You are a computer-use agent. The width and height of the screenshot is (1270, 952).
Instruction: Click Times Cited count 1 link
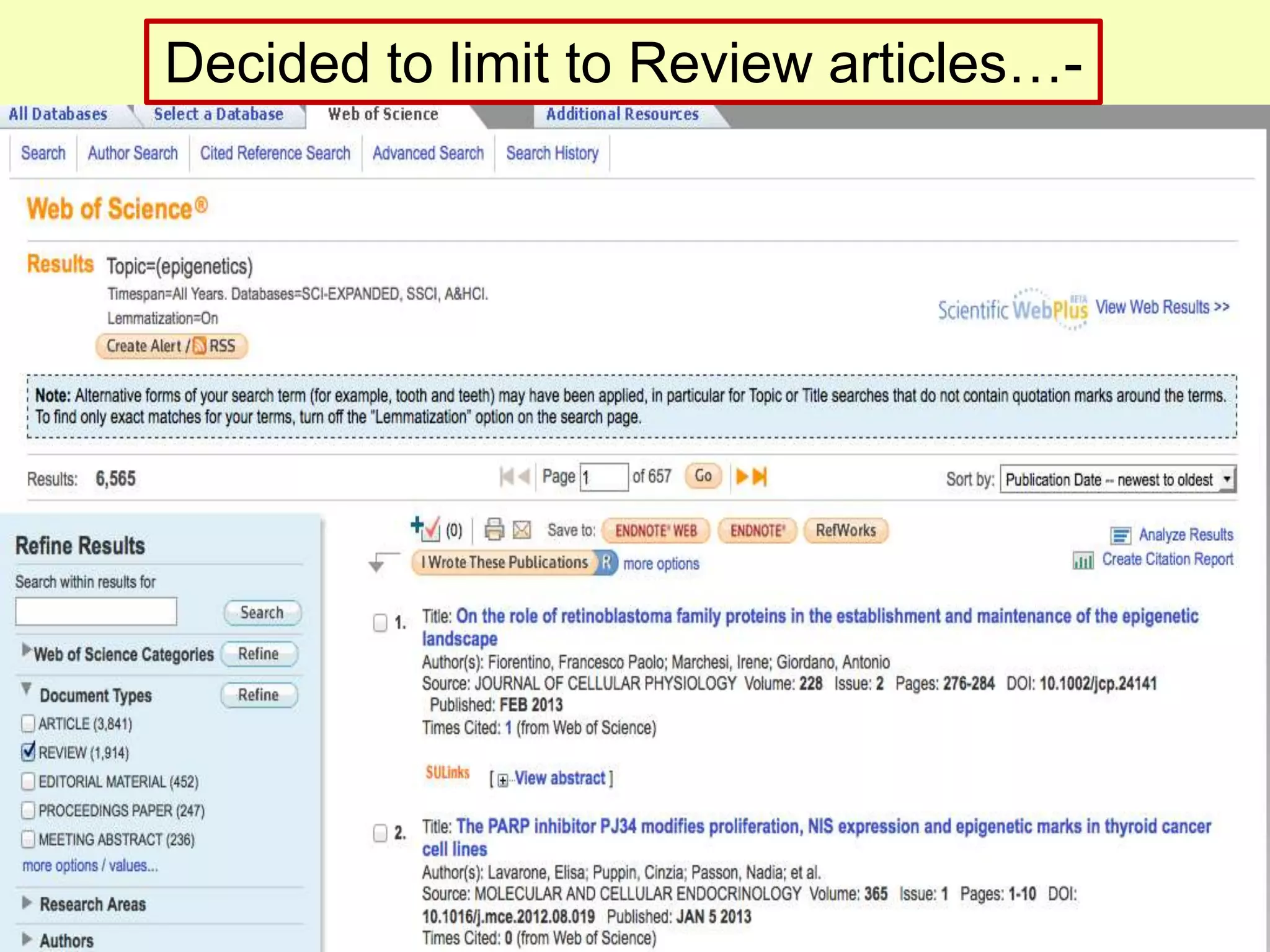(x=508, y=728)
